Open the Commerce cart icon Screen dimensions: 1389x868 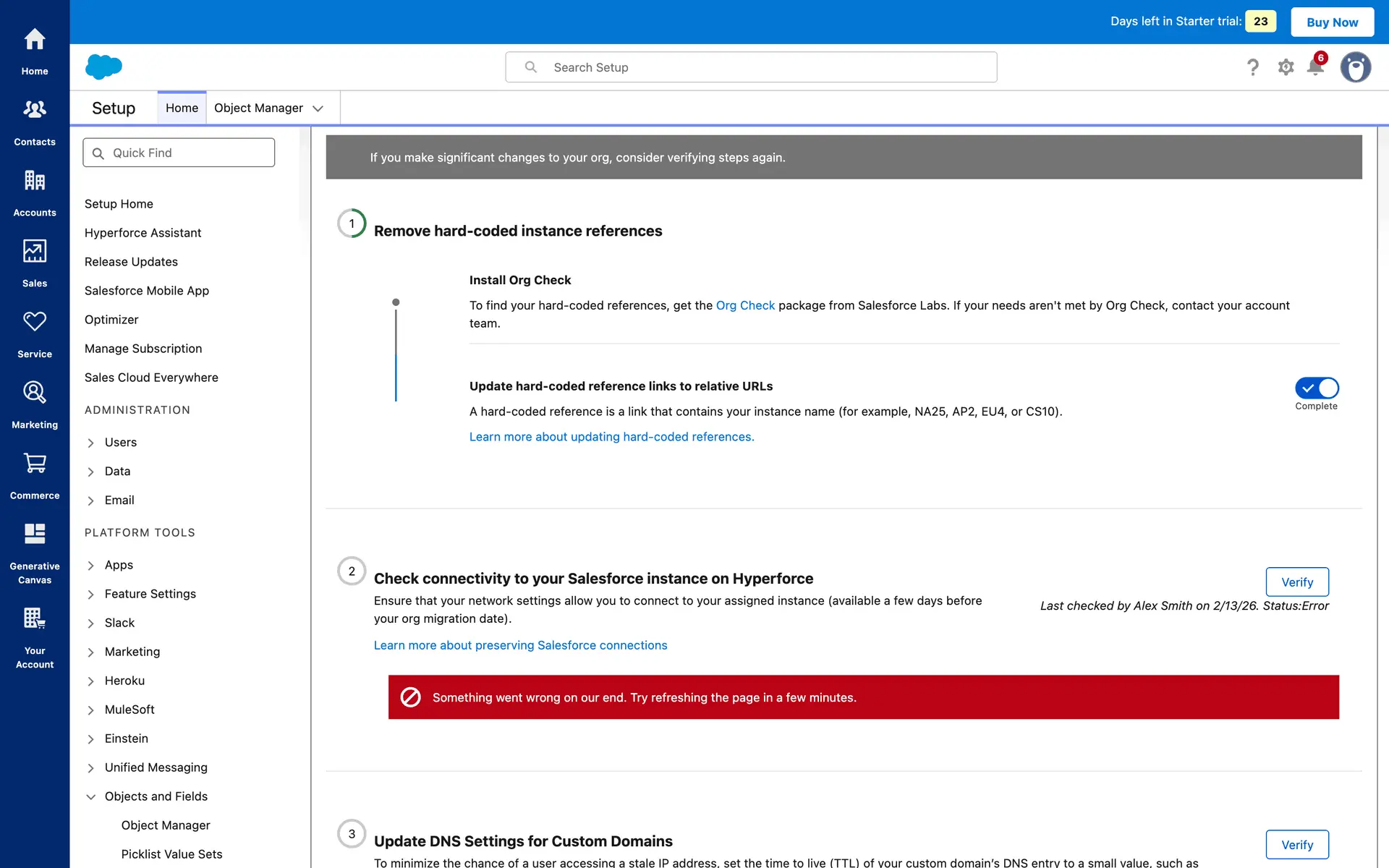click(34, 464)
